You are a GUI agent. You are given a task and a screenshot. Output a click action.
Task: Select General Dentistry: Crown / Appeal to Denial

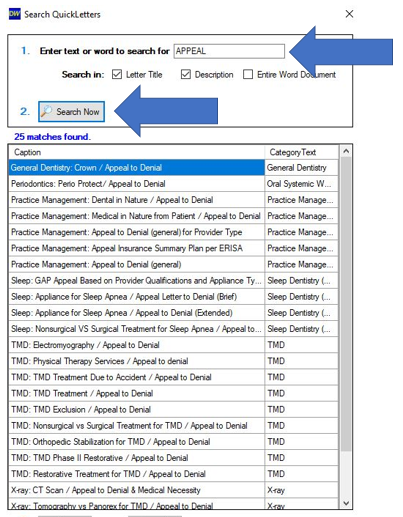[137, 168]
